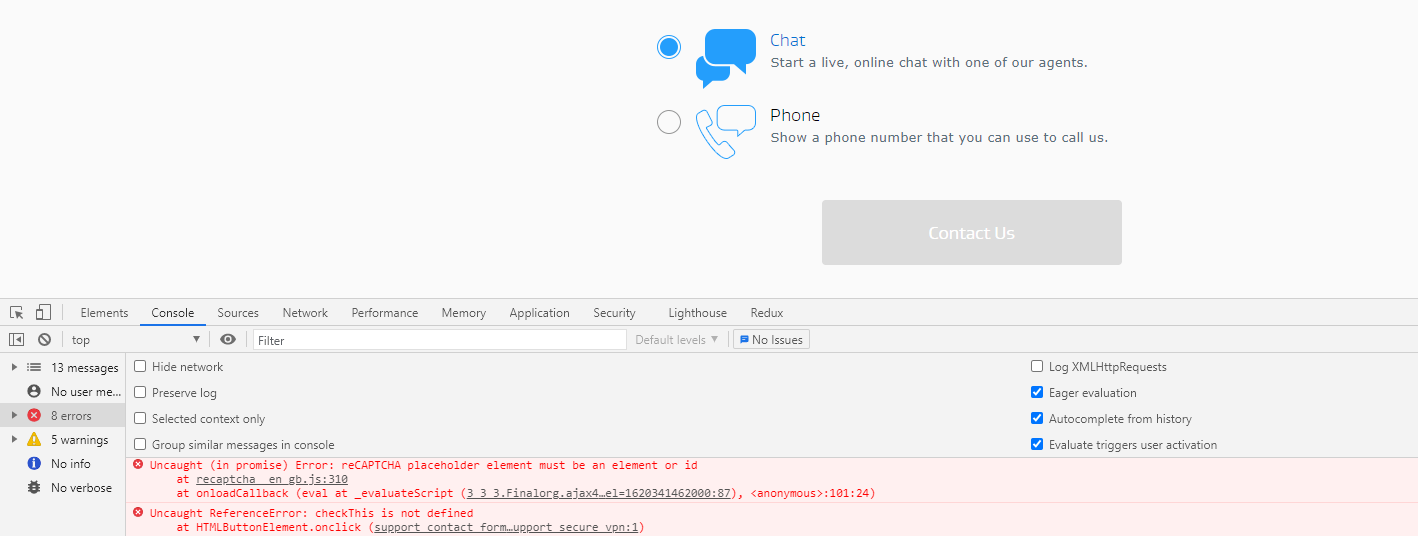
Task: Click the Contact Us button
Action: [x=972, y=233]
